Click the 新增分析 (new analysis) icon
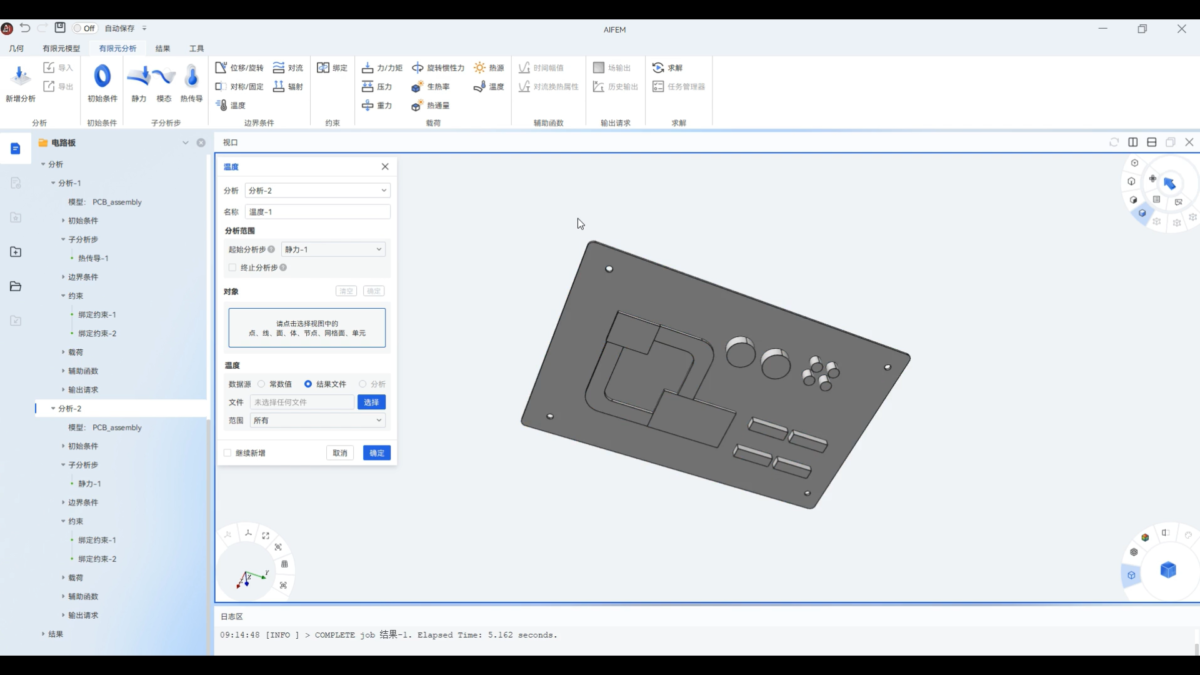Viewport: 1200px width, 675px height. click(20, 78)
